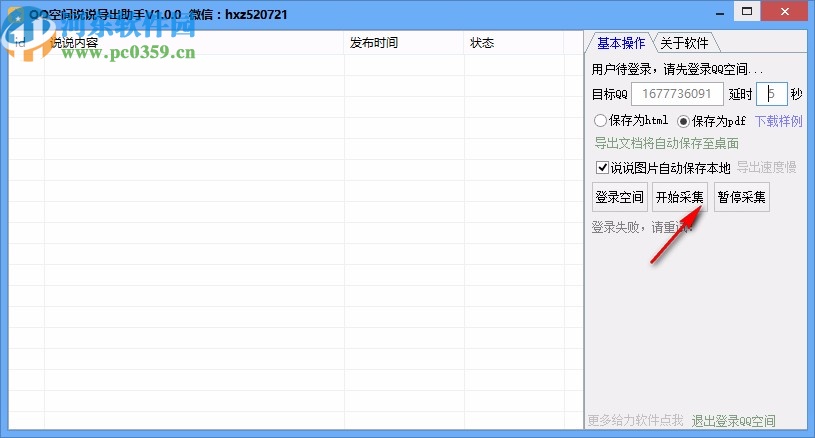Focus the 延时 seconds input box

tap(771, 94)
